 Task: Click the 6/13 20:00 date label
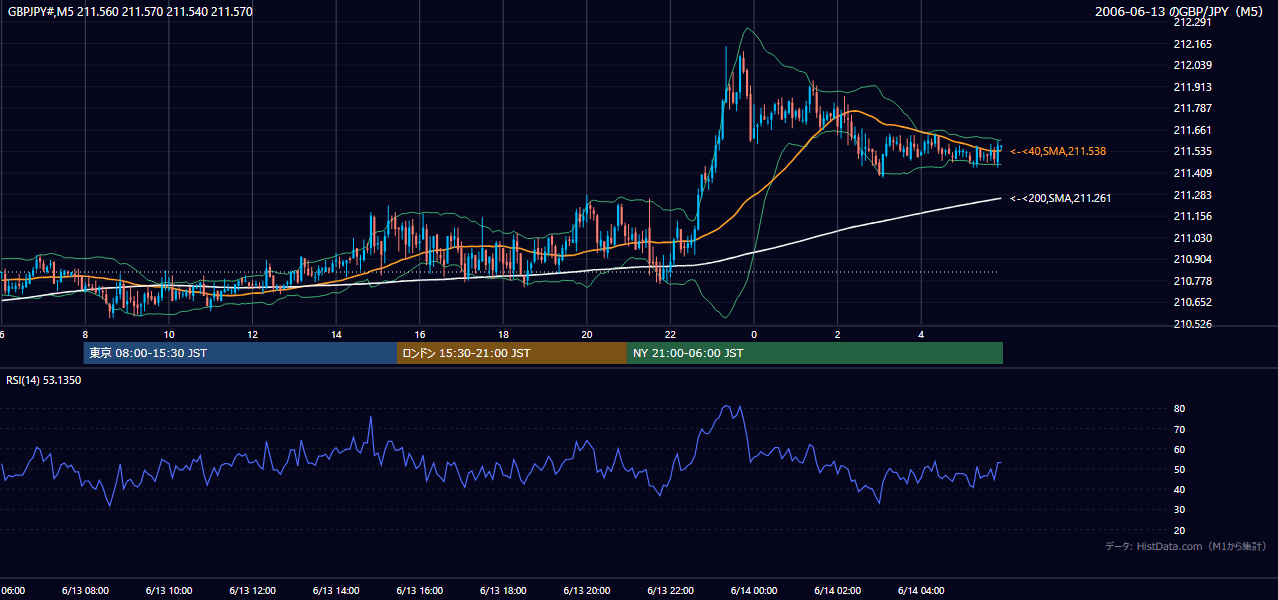587,590
